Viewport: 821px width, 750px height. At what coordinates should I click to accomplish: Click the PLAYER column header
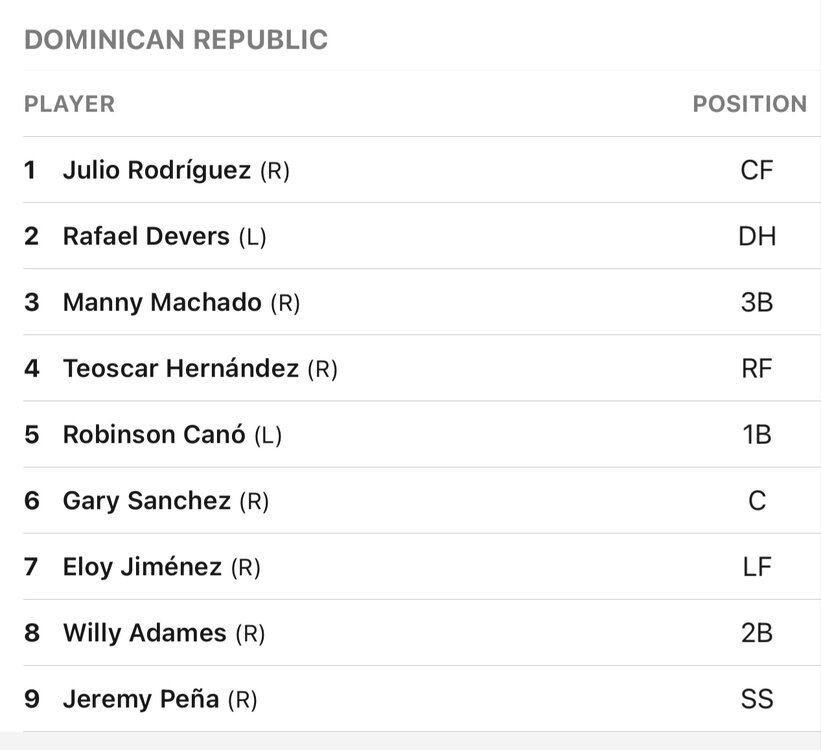(x=69, y=104)
